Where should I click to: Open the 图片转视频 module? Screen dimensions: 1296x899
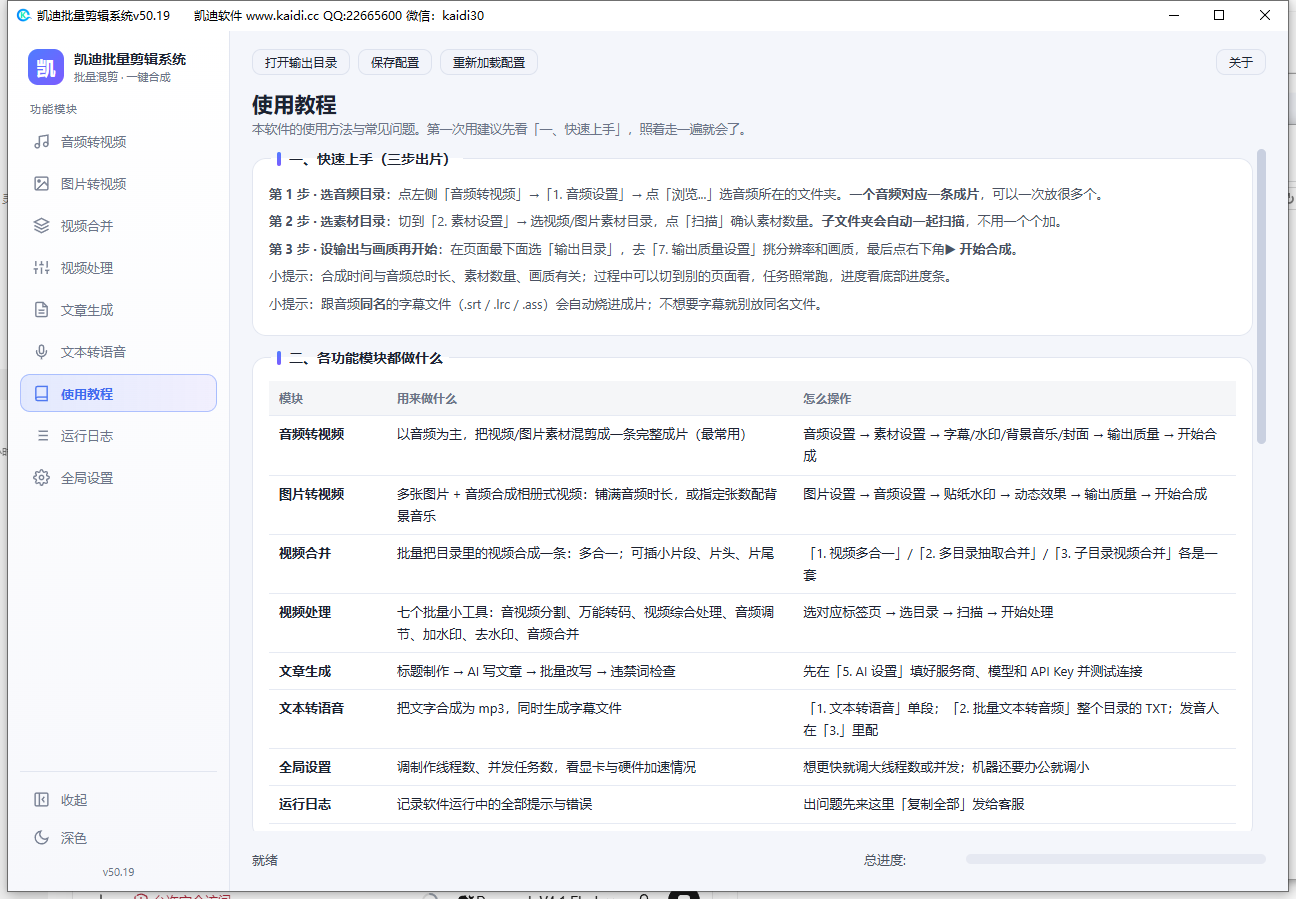(x=118, y=184)
